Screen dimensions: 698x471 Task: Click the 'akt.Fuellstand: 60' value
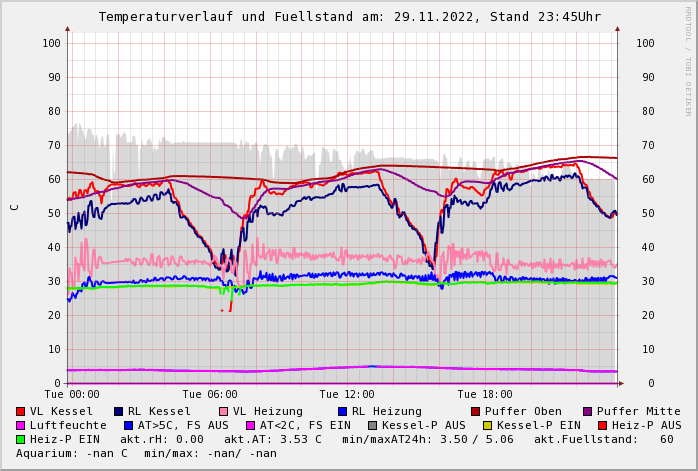click(604, 439)
